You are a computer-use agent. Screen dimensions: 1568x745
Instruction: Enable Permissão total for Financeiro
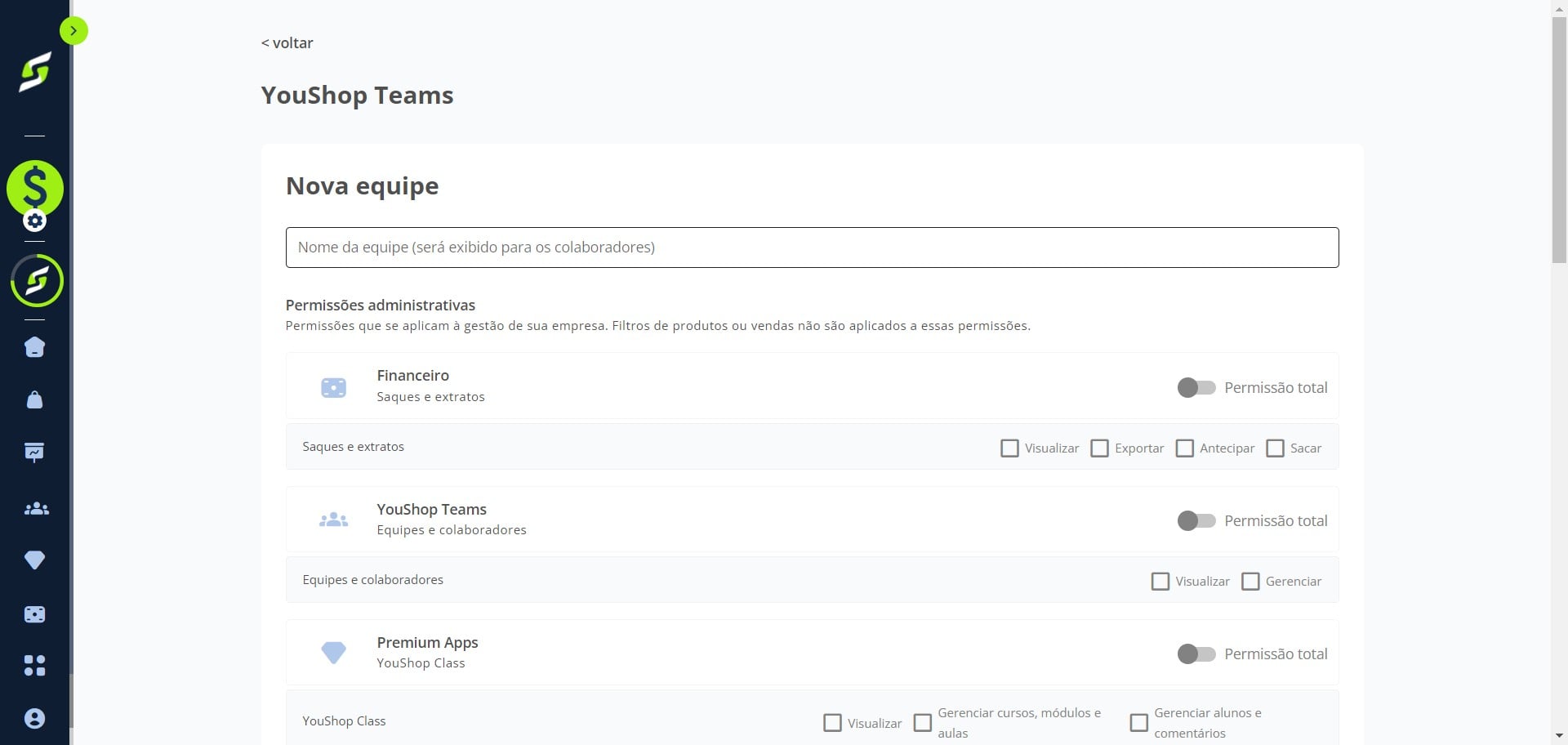click(1196, 388)
